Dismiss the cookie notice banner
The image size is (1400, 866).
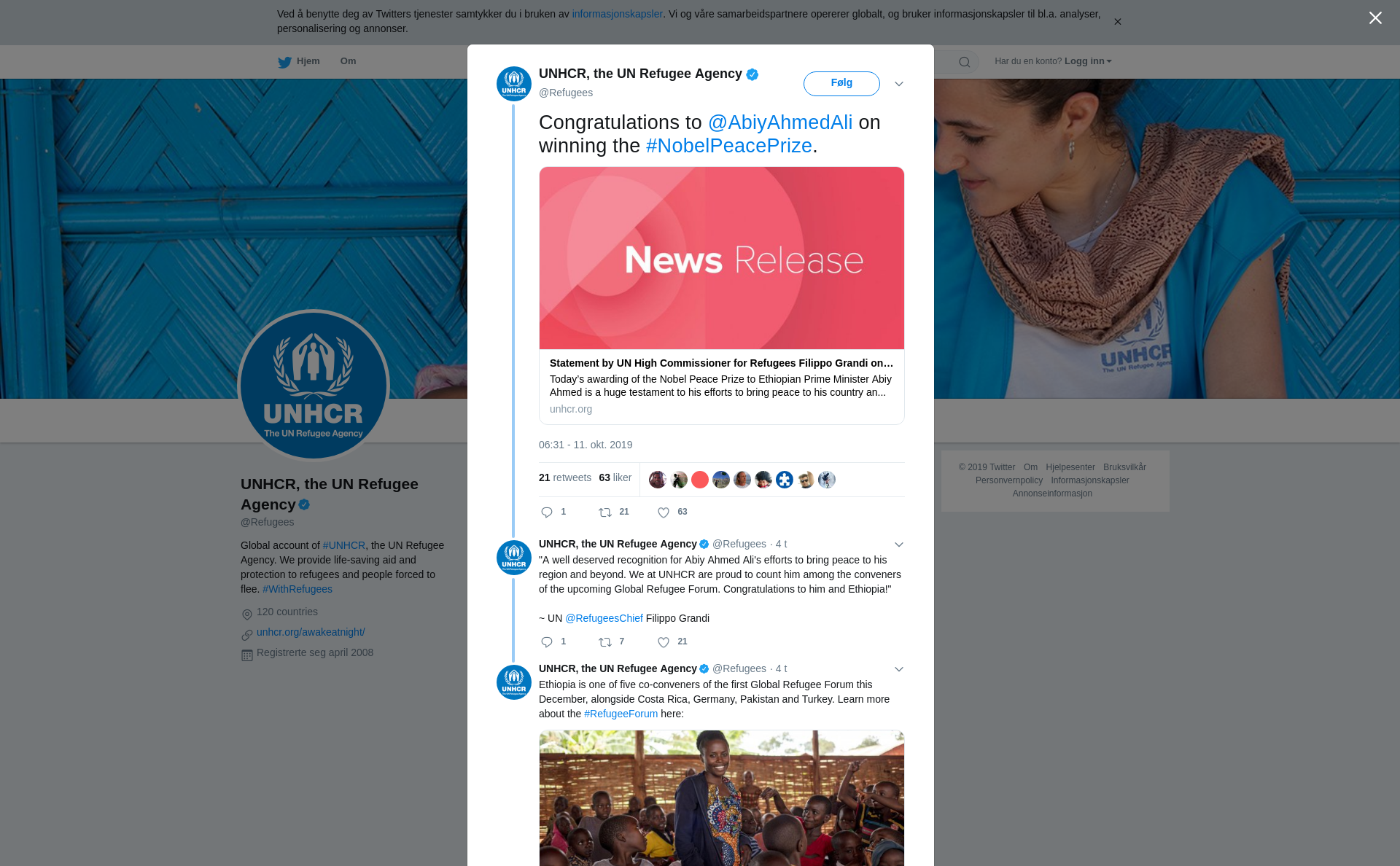(x=1117, y=22)
